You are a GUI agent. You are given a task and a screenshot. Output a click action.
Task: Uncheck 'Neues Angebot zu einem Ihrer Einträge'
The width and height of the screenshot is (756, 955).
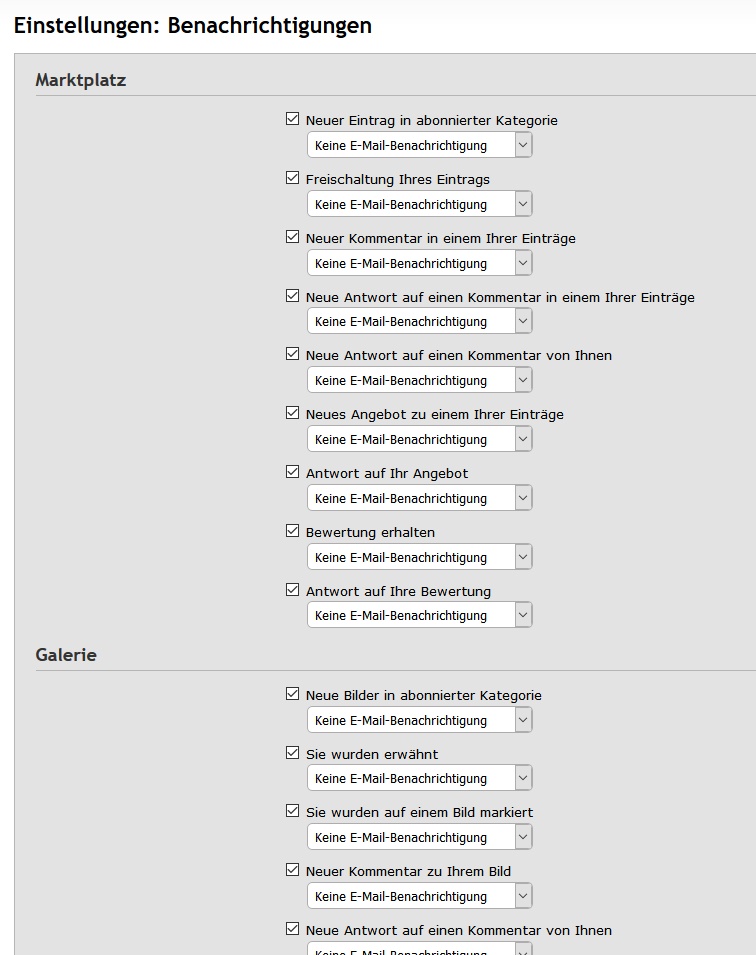tap(292, 413)
